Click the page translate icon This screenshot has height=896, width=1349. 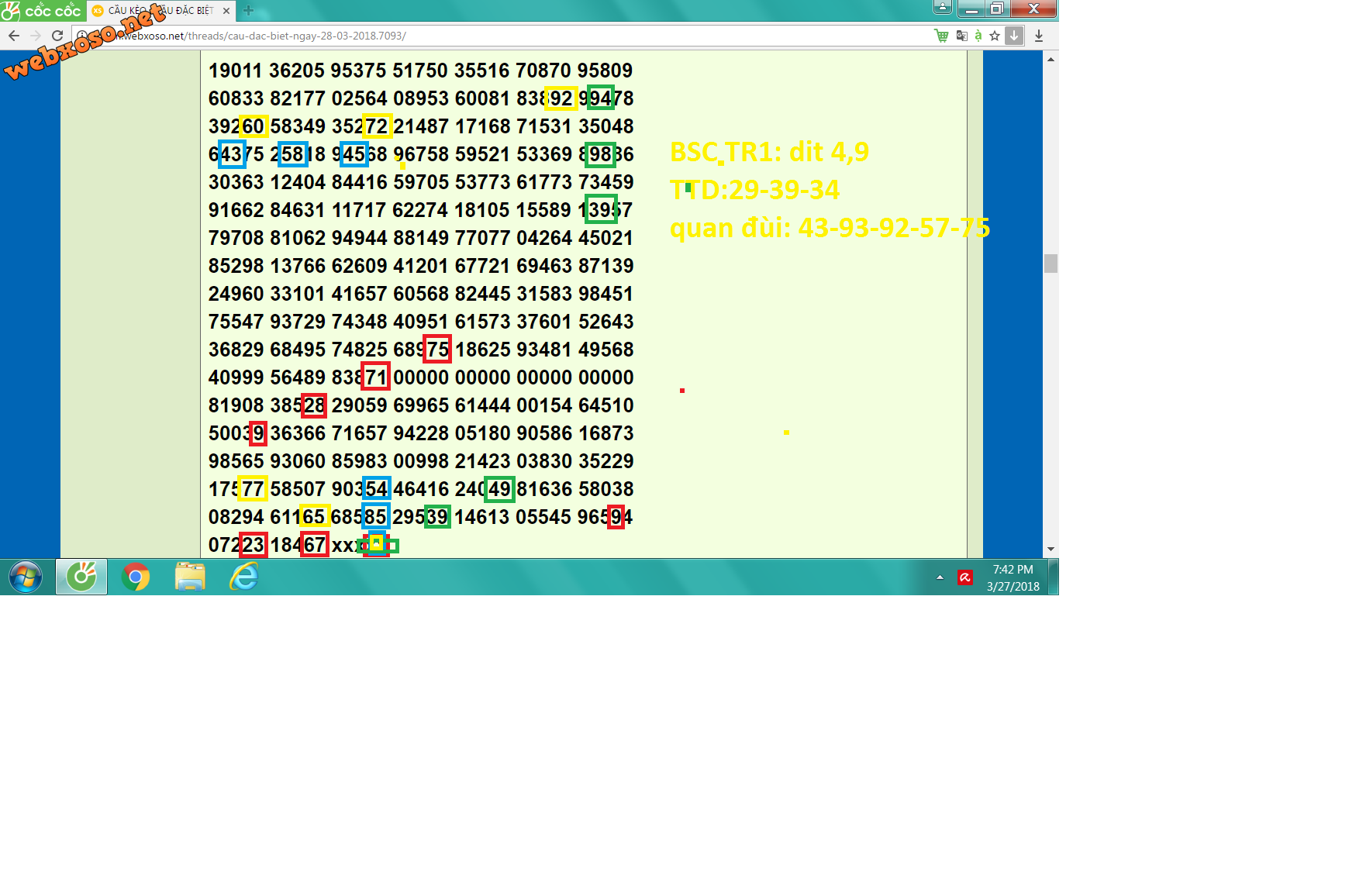[x=961, y=36]
